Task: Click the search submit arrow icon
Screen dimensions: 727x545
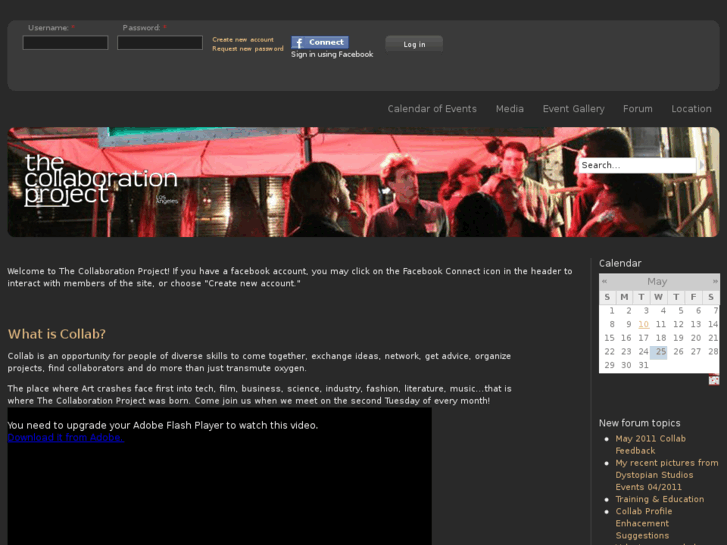Action: point(701,165)
